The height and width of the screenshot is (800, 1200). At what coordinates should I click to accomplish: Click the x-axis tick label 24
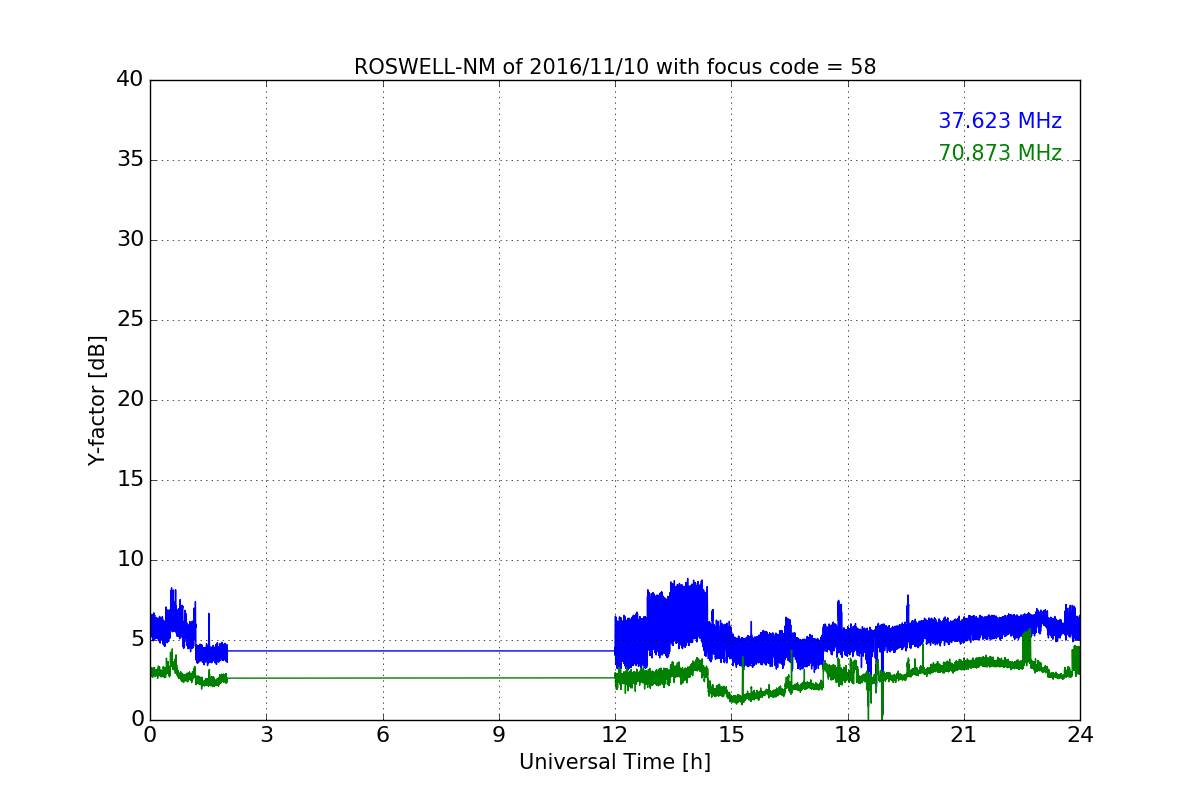click(x=1080, y=735)
